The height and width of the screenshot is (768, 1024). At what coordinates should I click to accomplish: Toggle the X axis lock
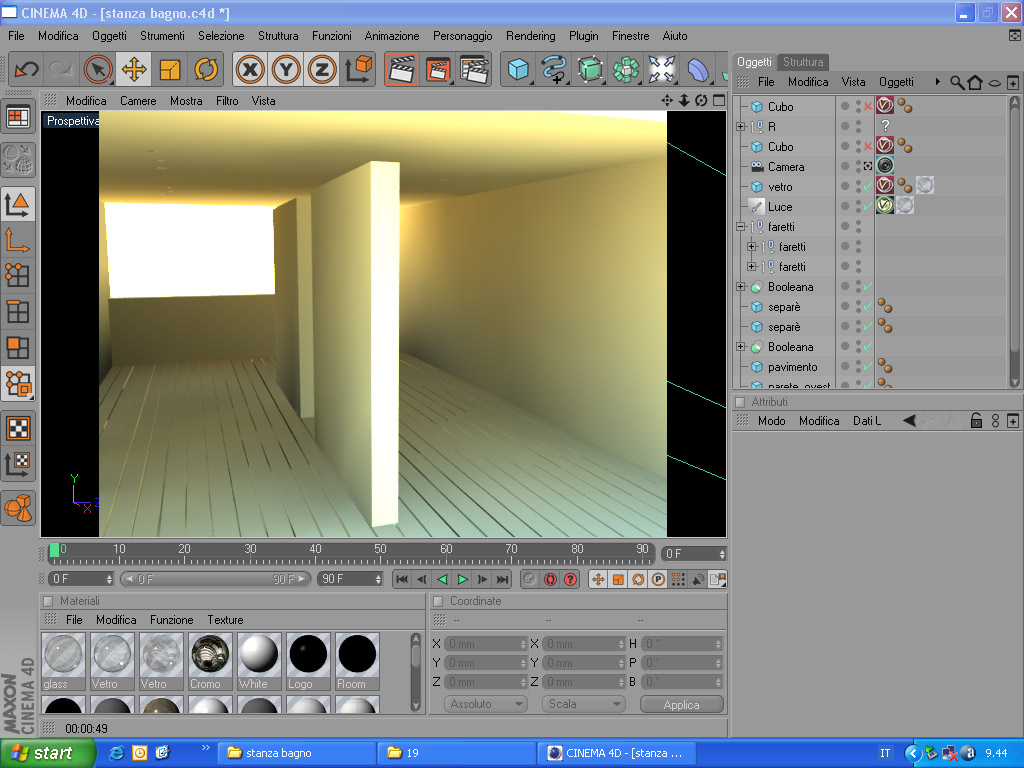tap(250, 69)
